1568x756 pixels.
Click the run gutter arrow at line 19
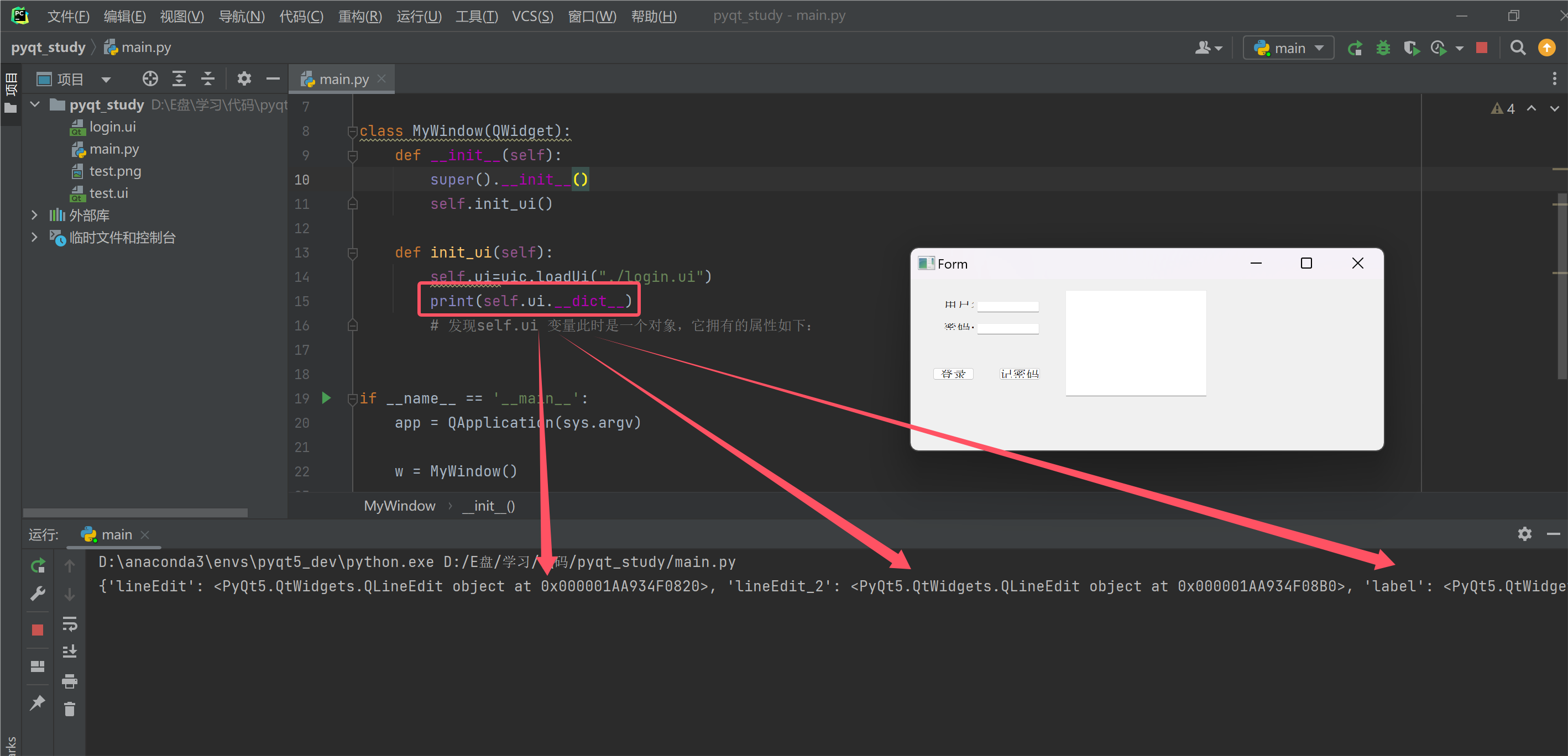click(x=326, y=398)
